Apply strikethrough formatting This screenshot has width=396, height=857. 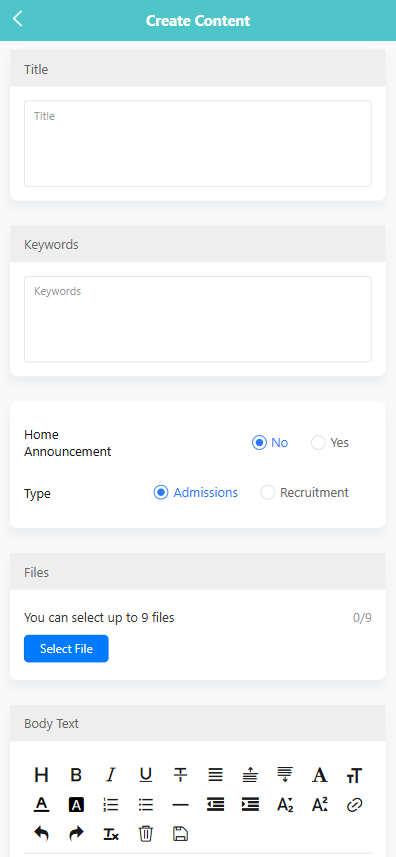180,775
